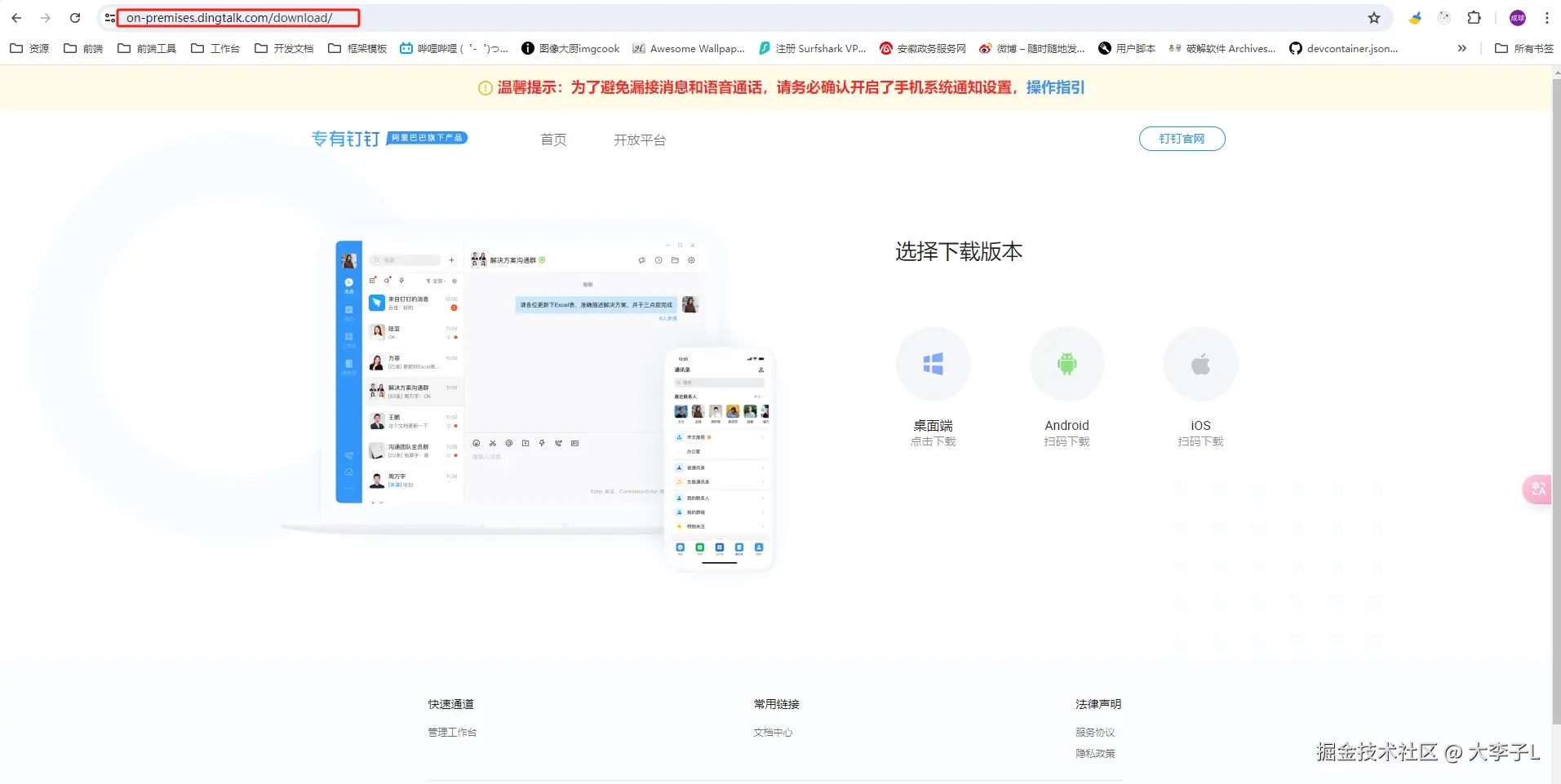Reload the page with refresh icon
1561x784 pixels.
coord(75,17)
